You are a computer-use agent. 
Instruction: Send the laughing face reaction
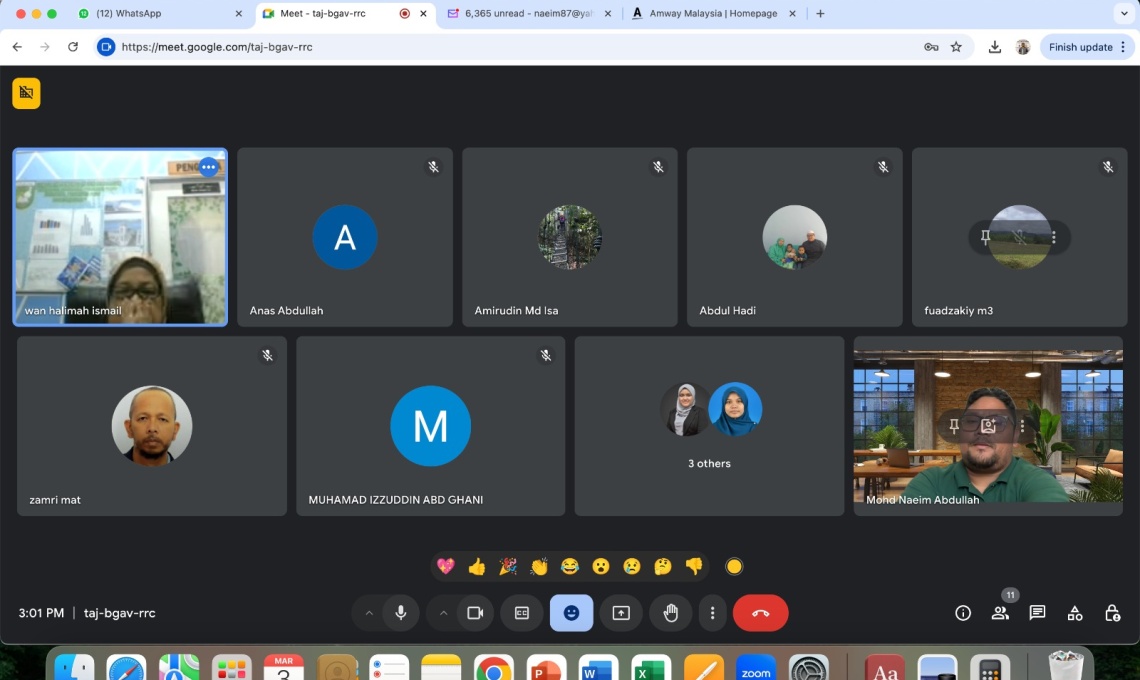point(570,566)
